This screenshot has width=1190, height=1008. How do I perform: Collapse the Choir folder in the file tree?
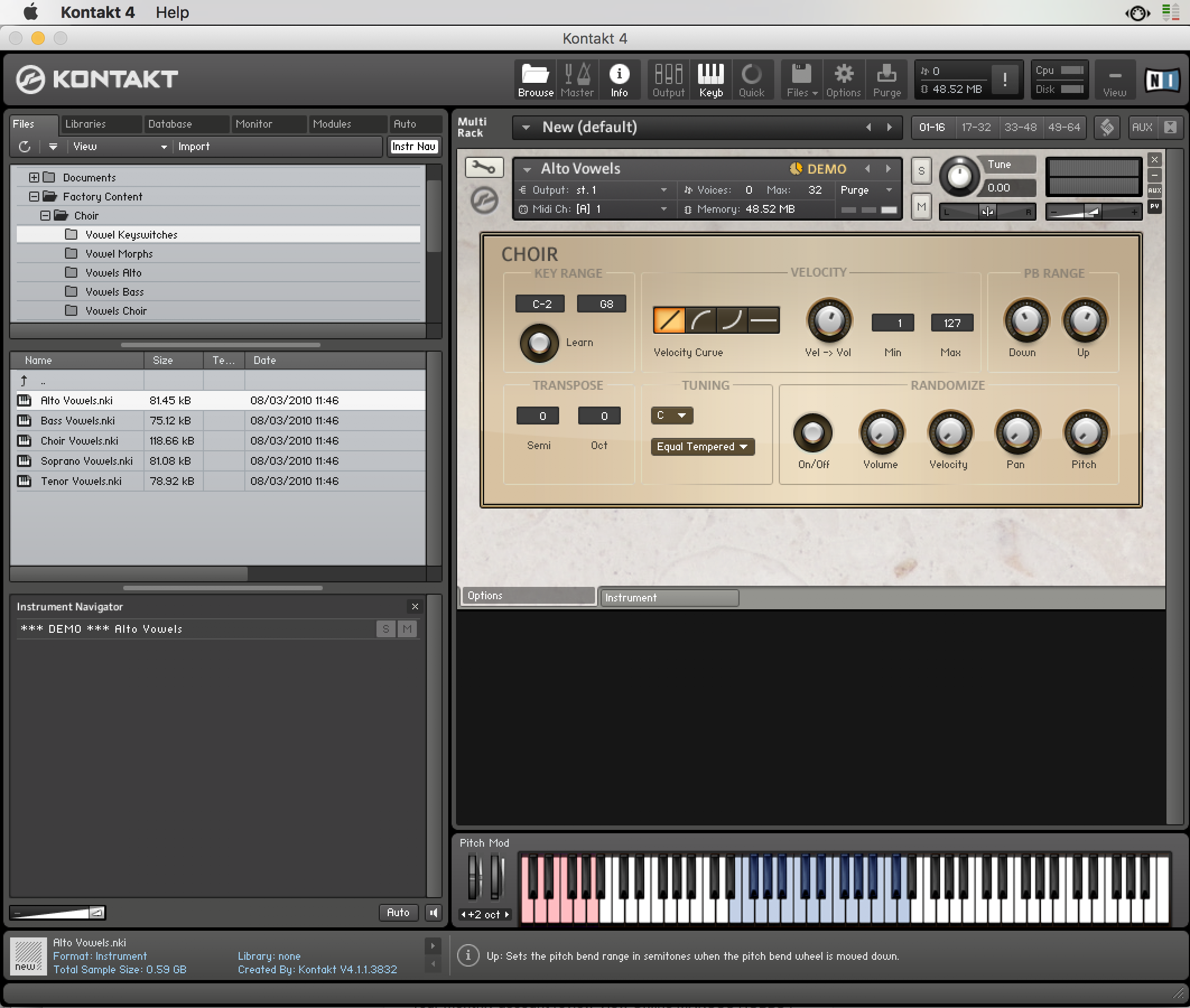coord(46,216)
